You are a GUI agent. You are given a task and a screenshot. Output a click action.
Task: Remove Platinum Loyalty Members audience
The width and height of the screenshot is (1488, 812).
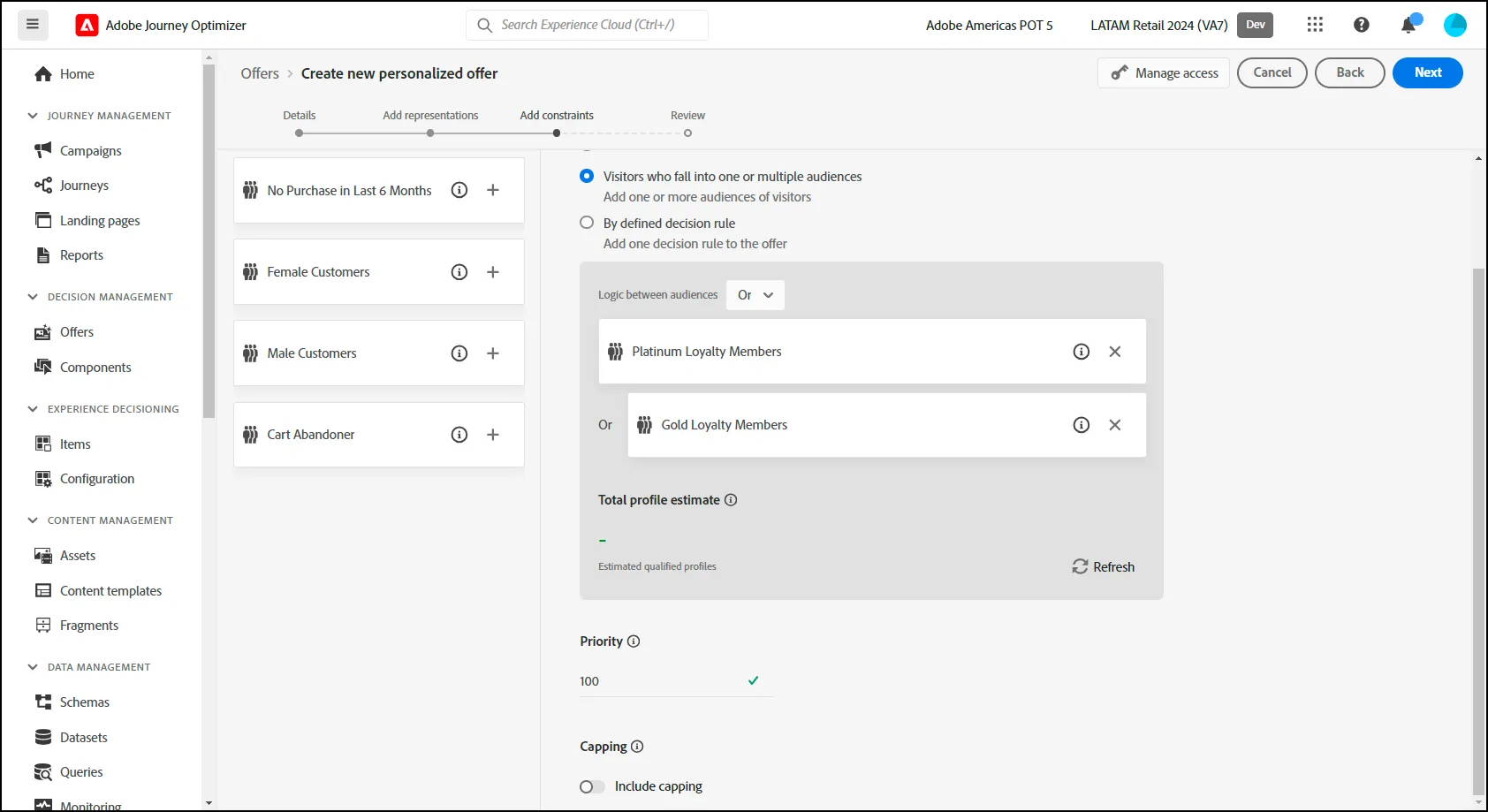(1115, 352)
